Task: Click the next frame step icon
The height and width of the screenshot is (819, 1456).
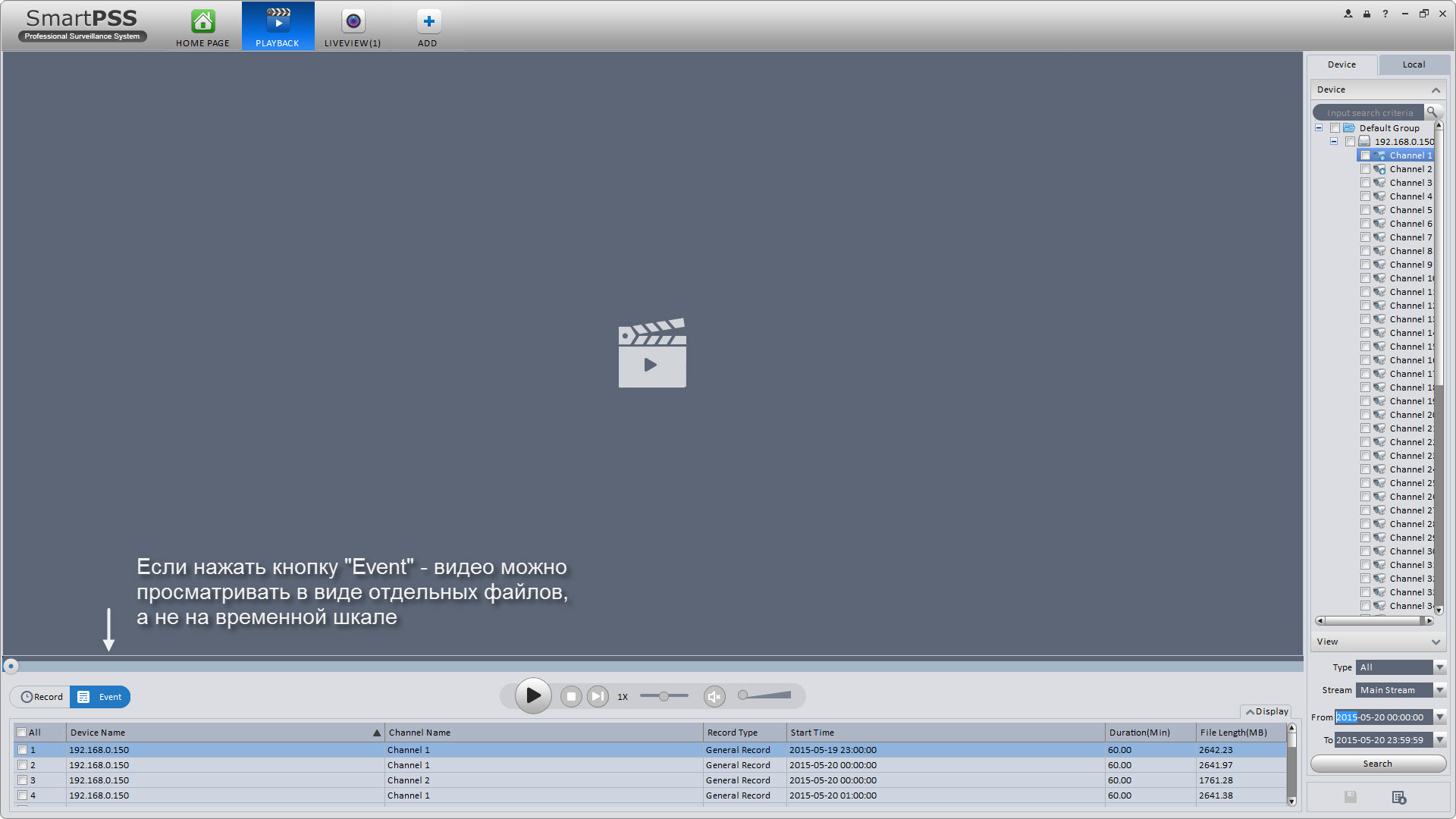Action: pos(598,696)
